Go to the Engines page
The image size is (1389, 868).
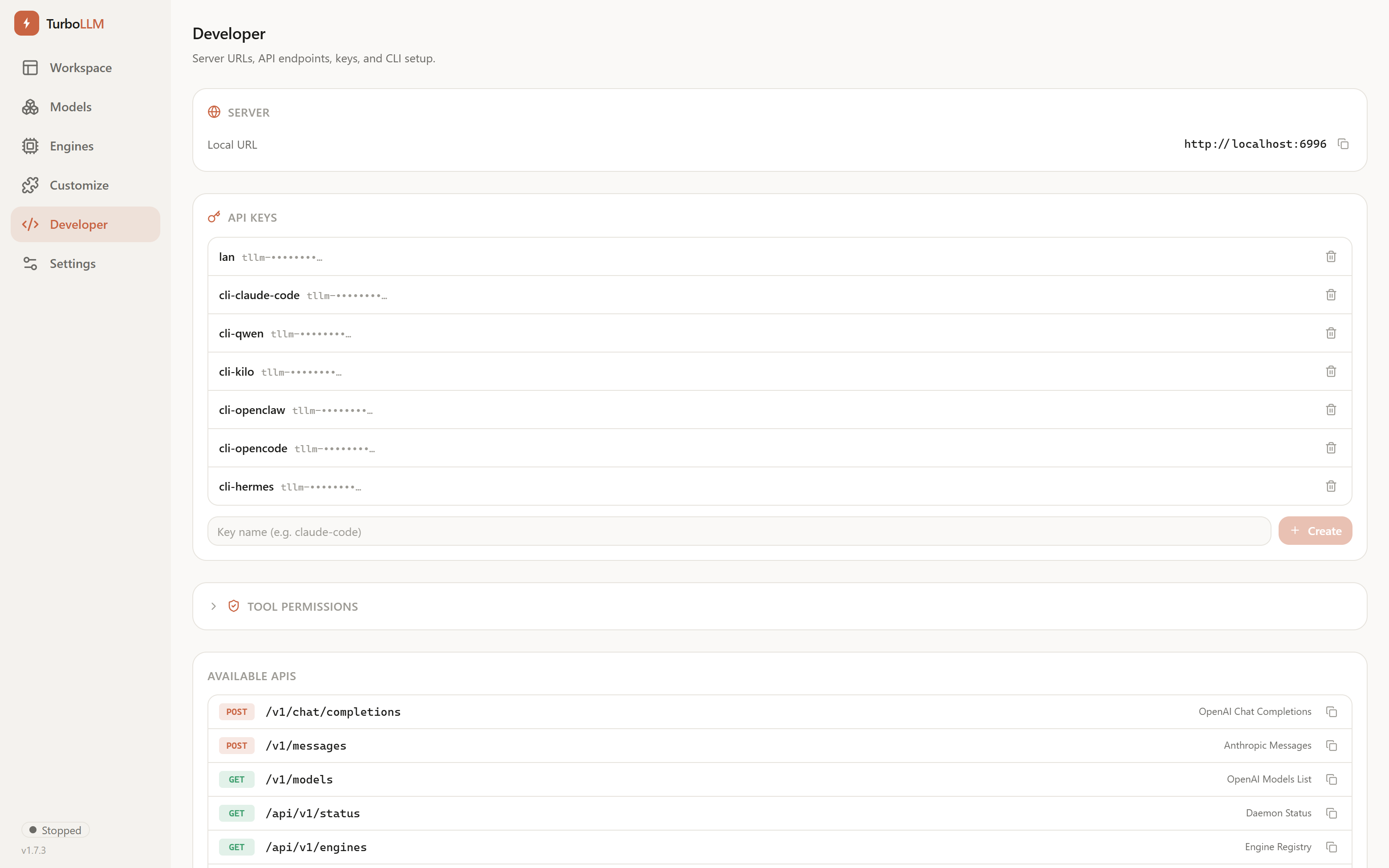click(85, 146)
